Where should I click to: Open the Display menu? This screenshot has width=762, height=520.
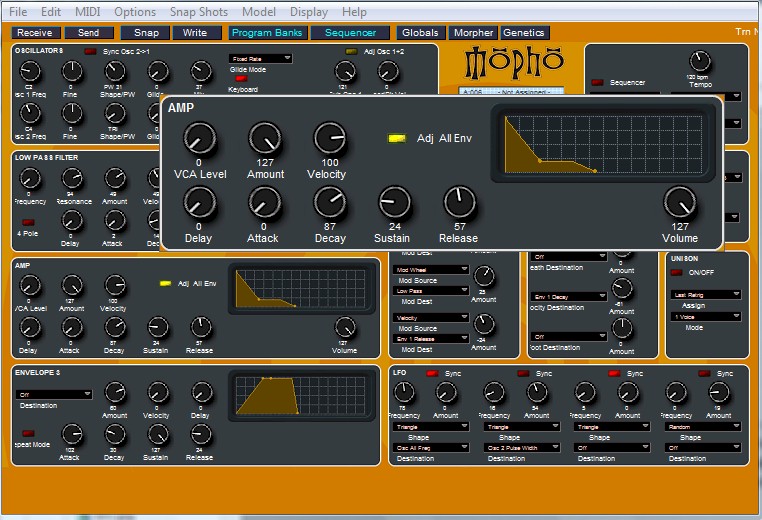click(309, 12)
